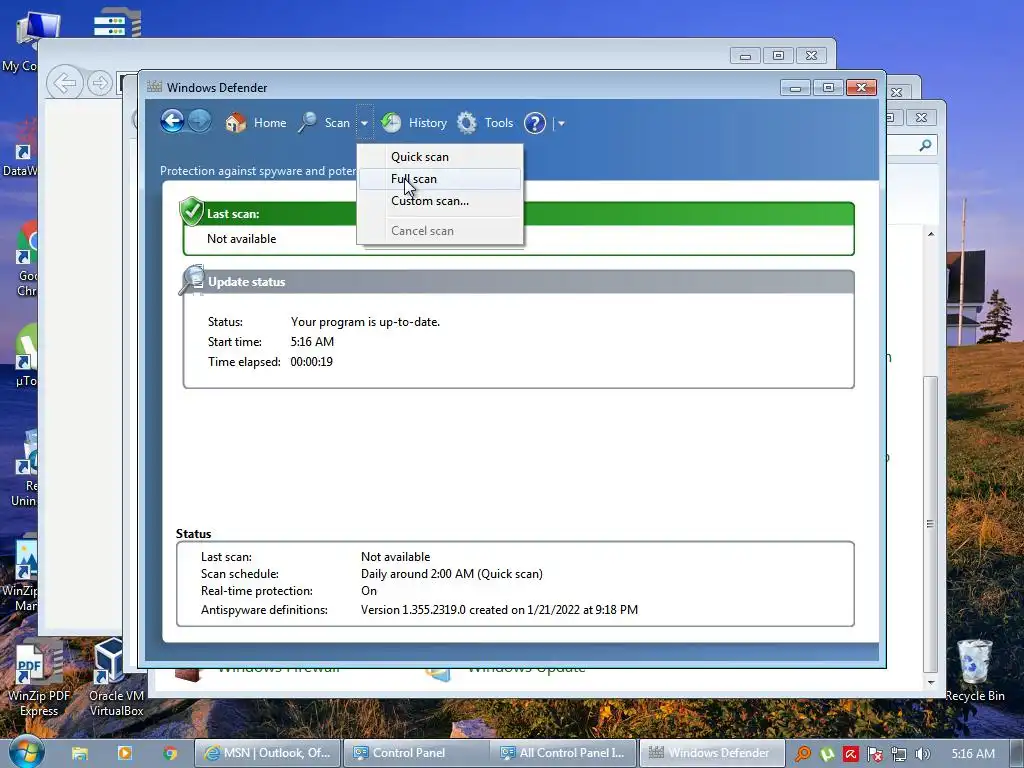Choose Custom scan... option
1024x768 pixels.
[440, 201]
